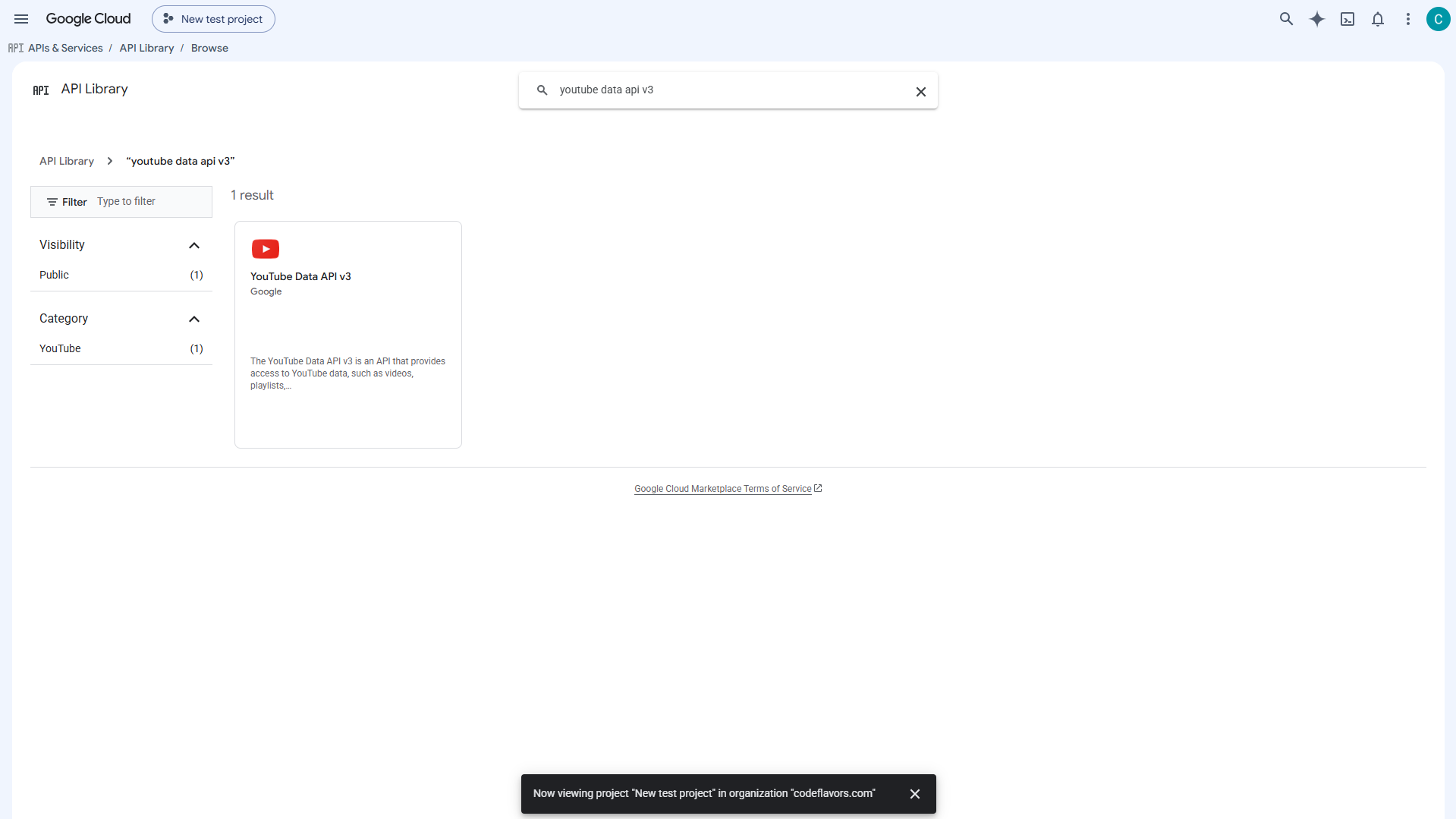The height and width of the screenshot is (819, 1456).
Task: Click the Google Cloud logo
Action: coord(88,19)
